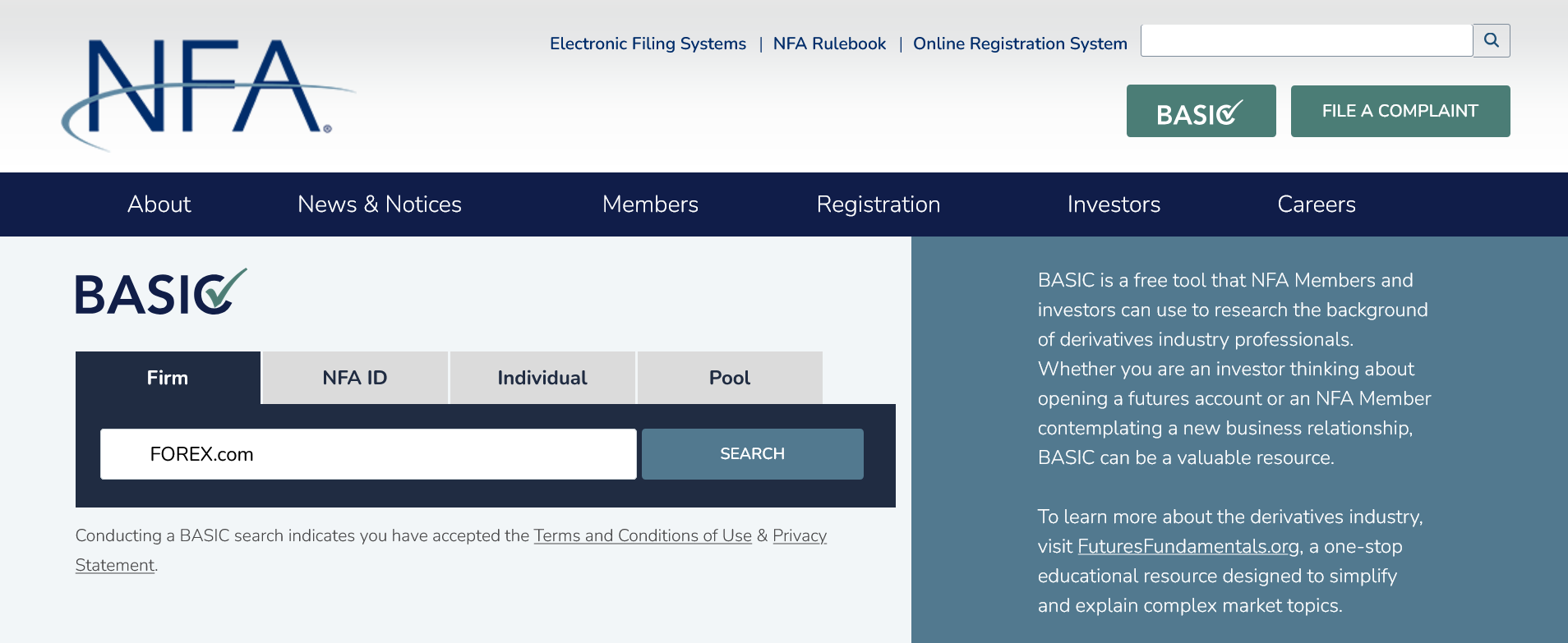Visit the FuturesFundamentals.org link

point(1188,547)
